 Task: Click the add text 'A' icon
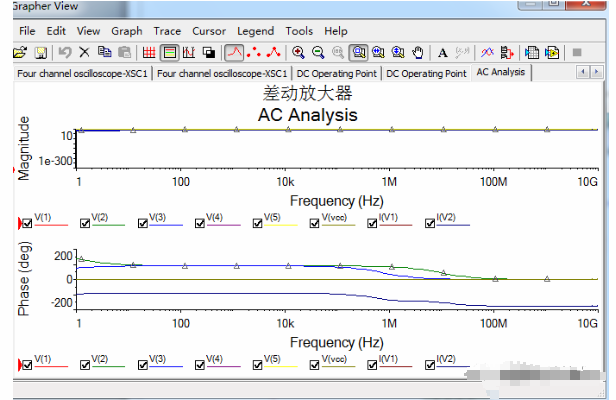(x=443, y=52)
